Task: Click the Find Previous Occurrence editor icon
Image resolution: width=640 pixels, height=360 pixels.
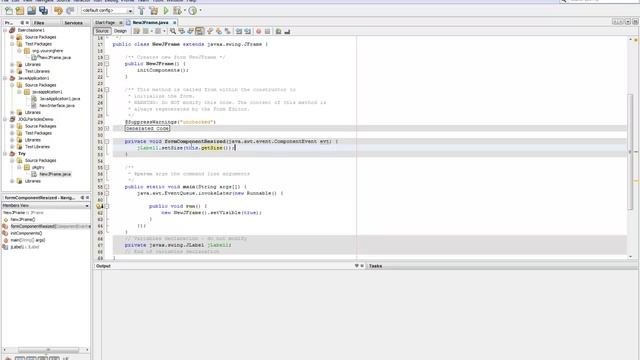Action: coord(182,31)
